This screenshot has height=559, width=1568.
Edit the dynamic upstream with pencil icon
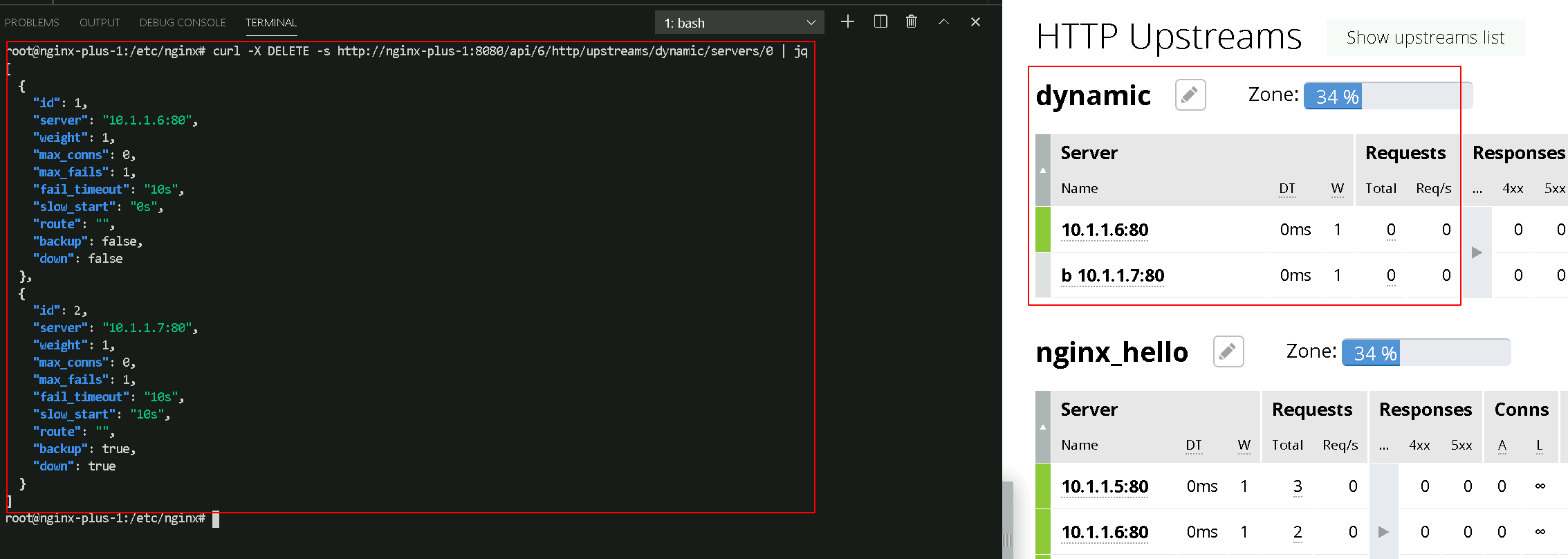[x=1190, y=95]
